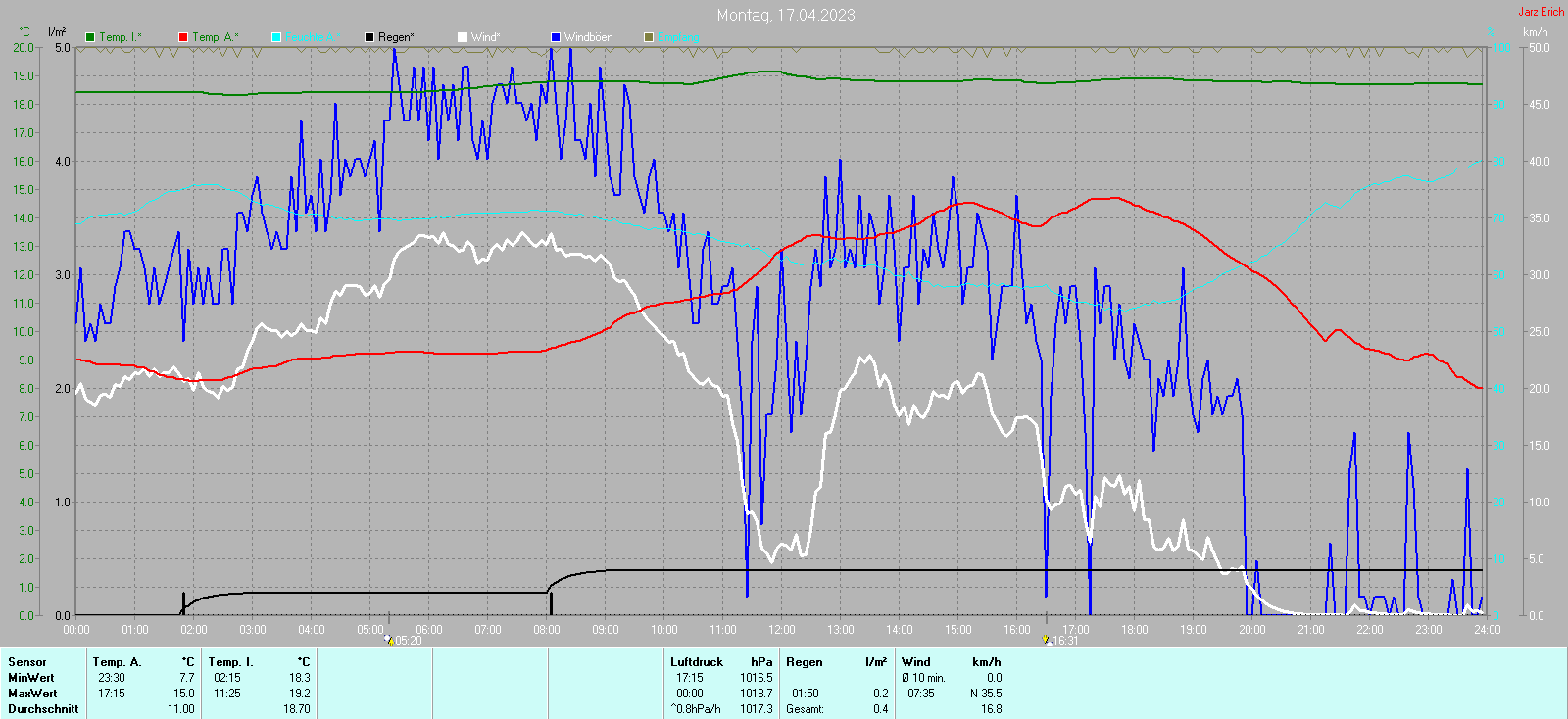The image size is (1568, 719).
Task: Click the '24:00' time axis label
Action: point(1488,630)
